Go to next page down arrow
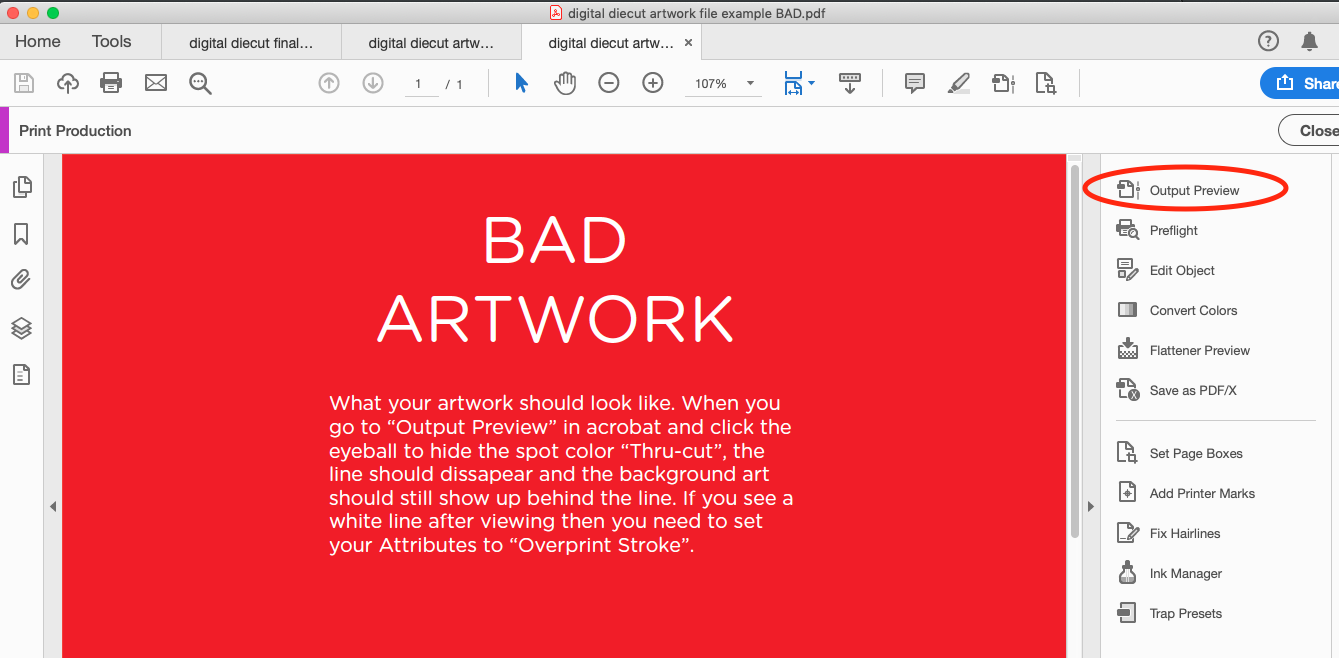The width and height of the screenshot is (1339, 658). click(373, 84)
